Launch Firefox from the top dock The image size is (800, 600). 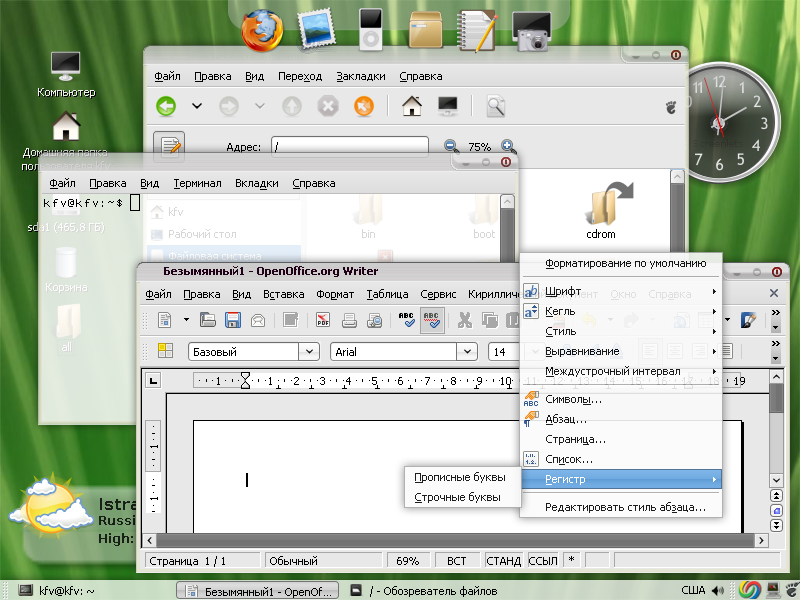pyautogui.click(x=262, y=32)
